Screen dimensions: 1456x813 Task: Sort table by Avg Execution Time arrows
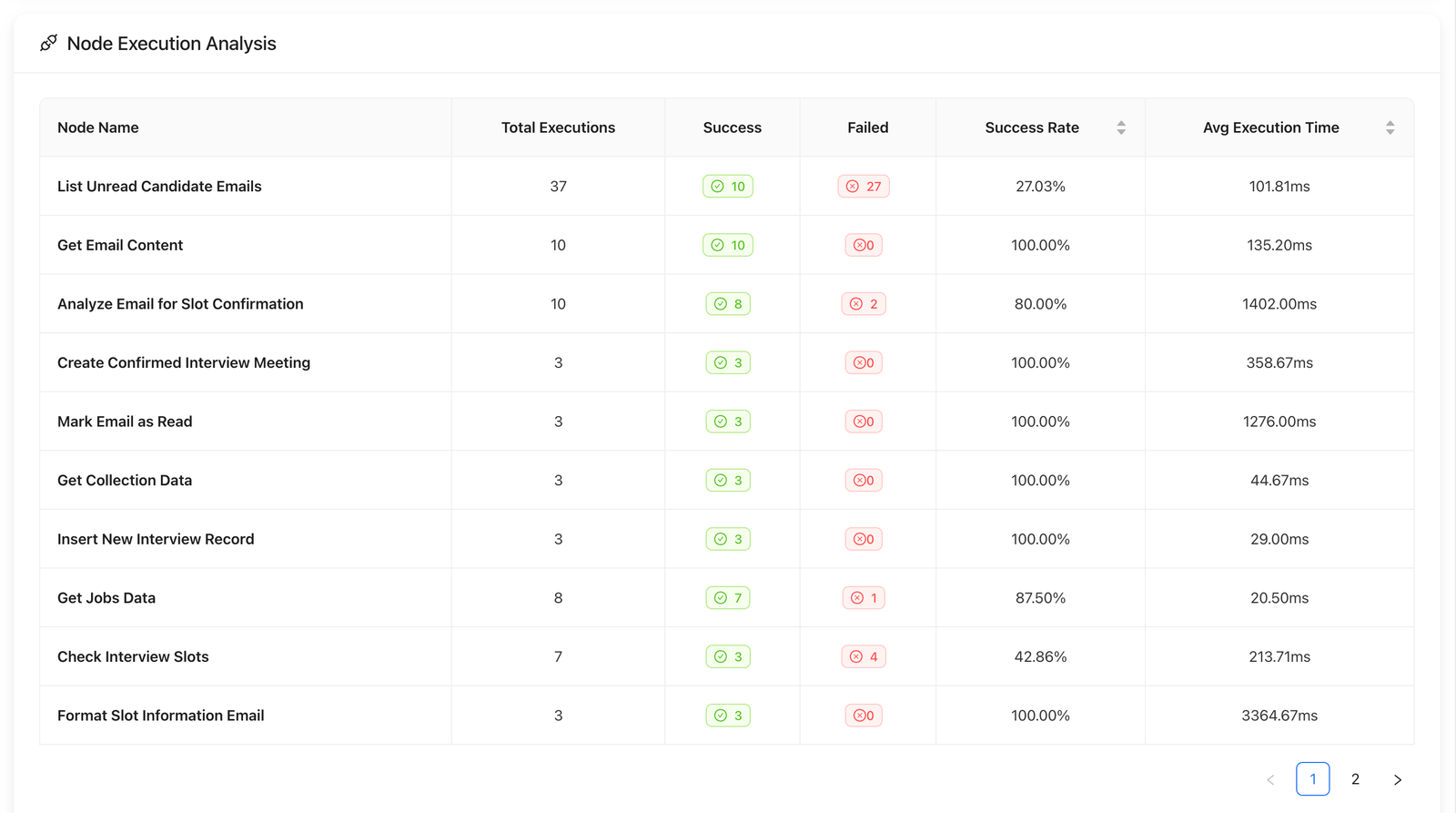click(1390, 127)
